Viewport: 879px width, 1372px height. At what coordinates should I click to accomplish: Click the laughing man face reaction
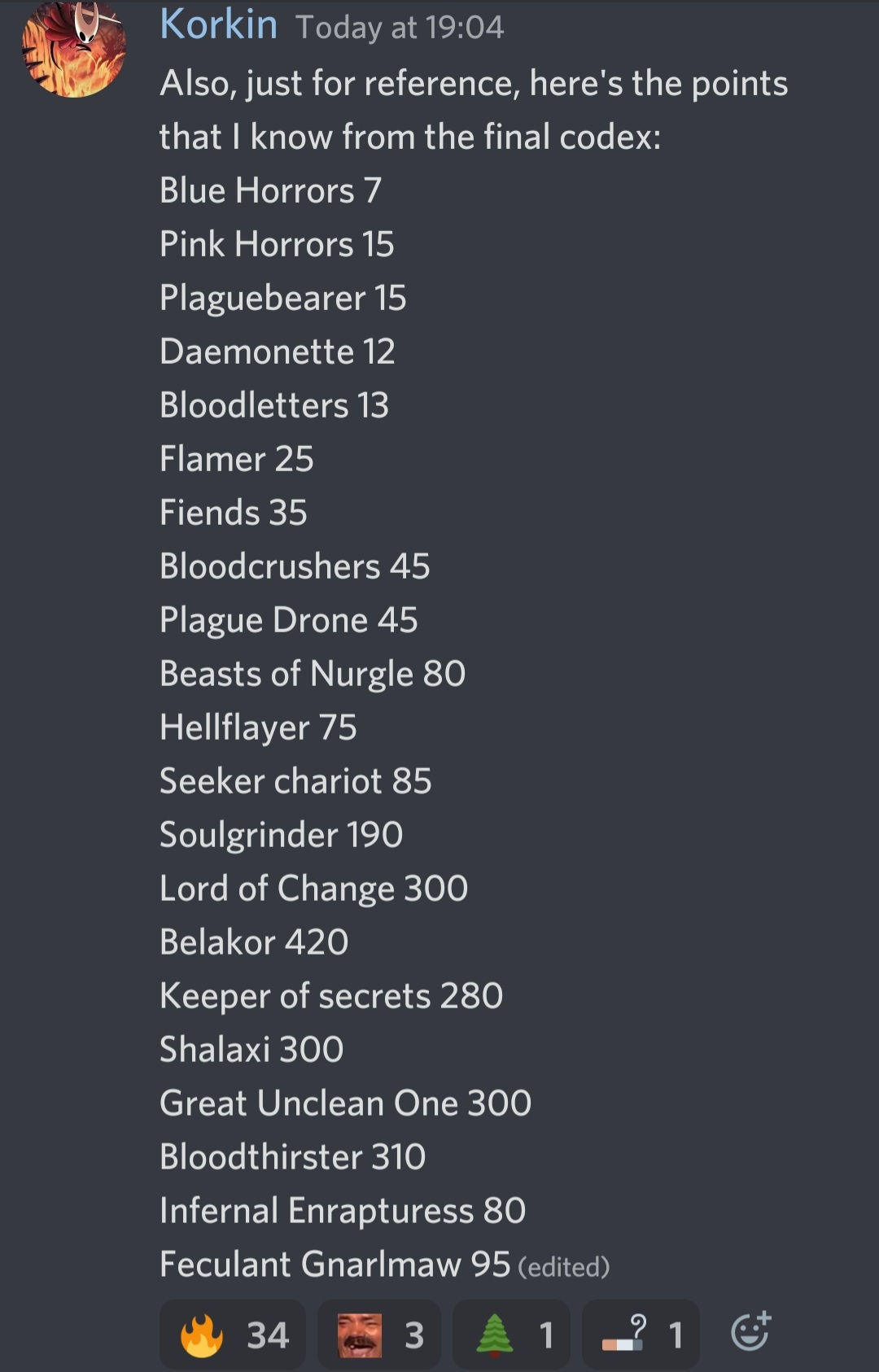click(379, 1335)
